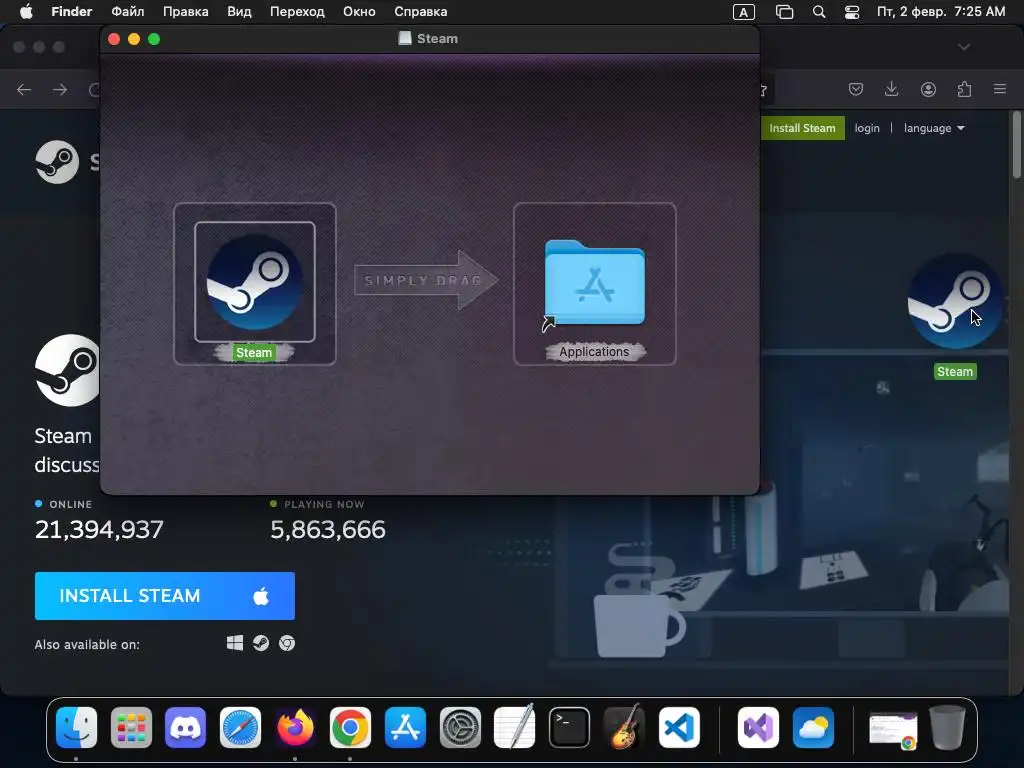Click the Steam icon on the desktop
Screen dimensions: 1024x768
pyautogui.click(x=955, y=300)
